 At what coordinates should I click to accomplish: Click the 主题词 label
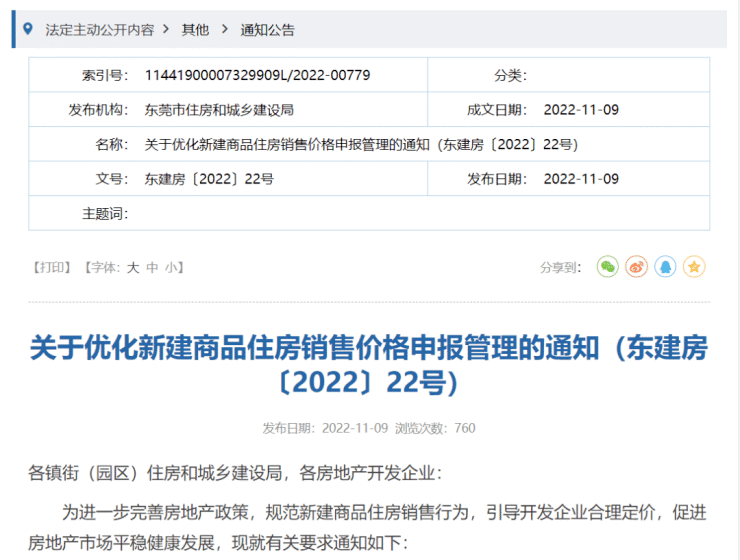[x=105, y=214]
